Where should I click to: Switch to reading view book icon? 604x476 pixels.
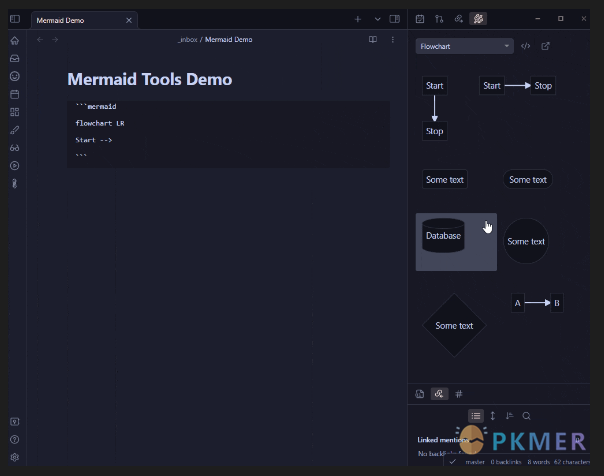click(373, 40)
